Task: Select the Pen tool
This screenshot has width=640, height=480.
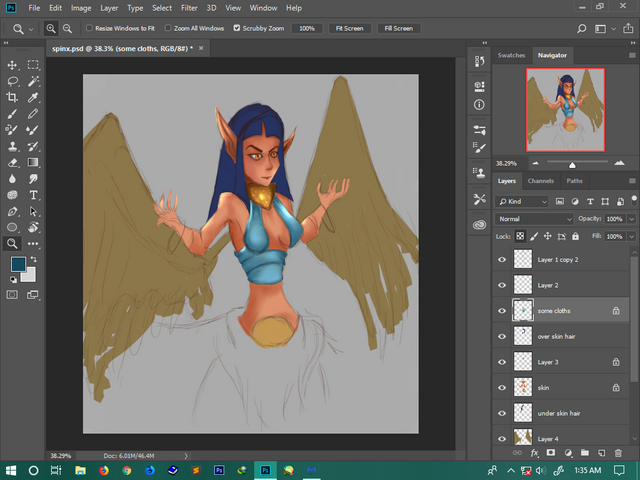Action: (x=12, y=211)
